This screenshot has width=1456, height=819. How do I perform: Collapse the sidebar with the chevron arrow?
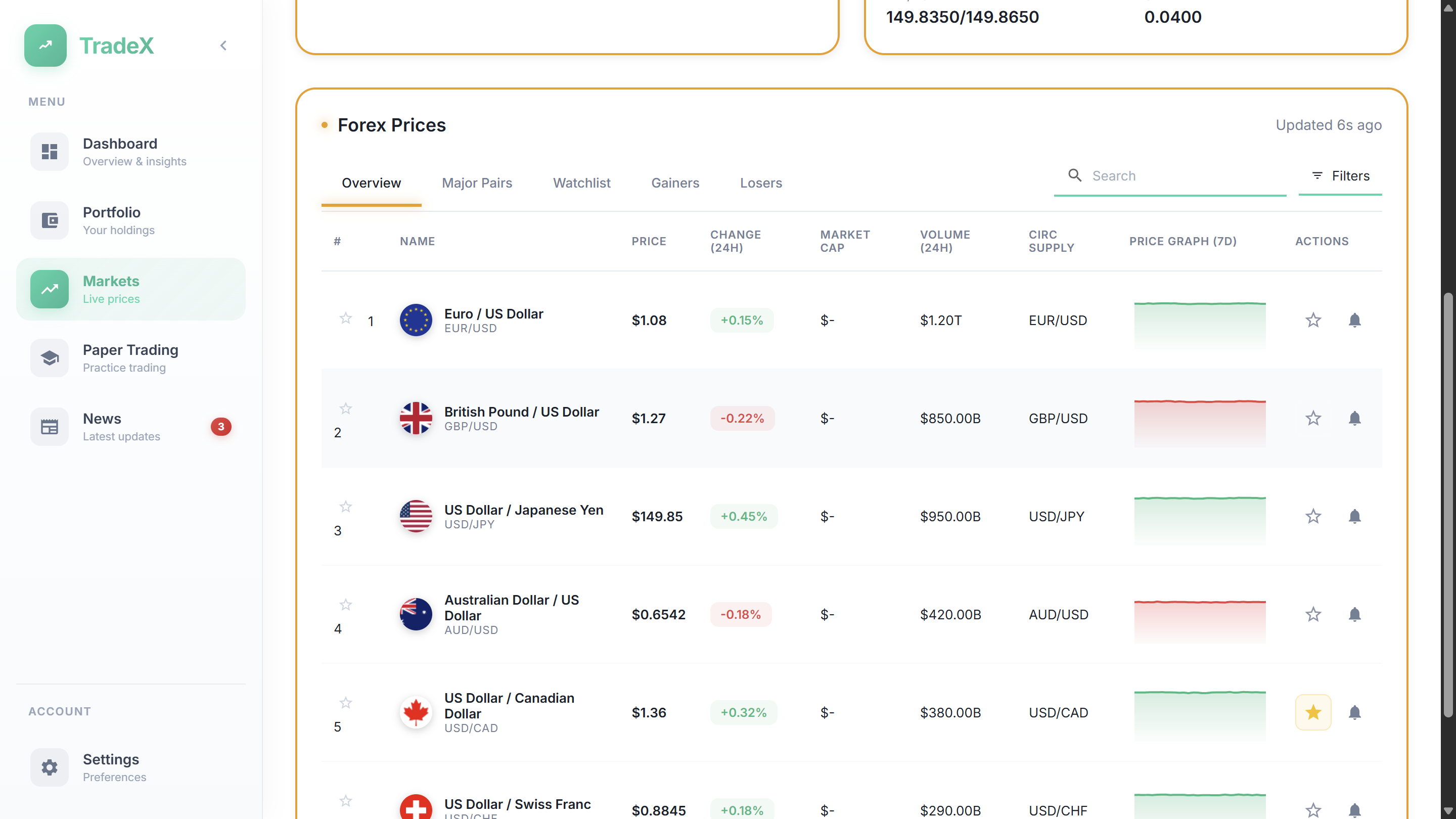(223, 46)
